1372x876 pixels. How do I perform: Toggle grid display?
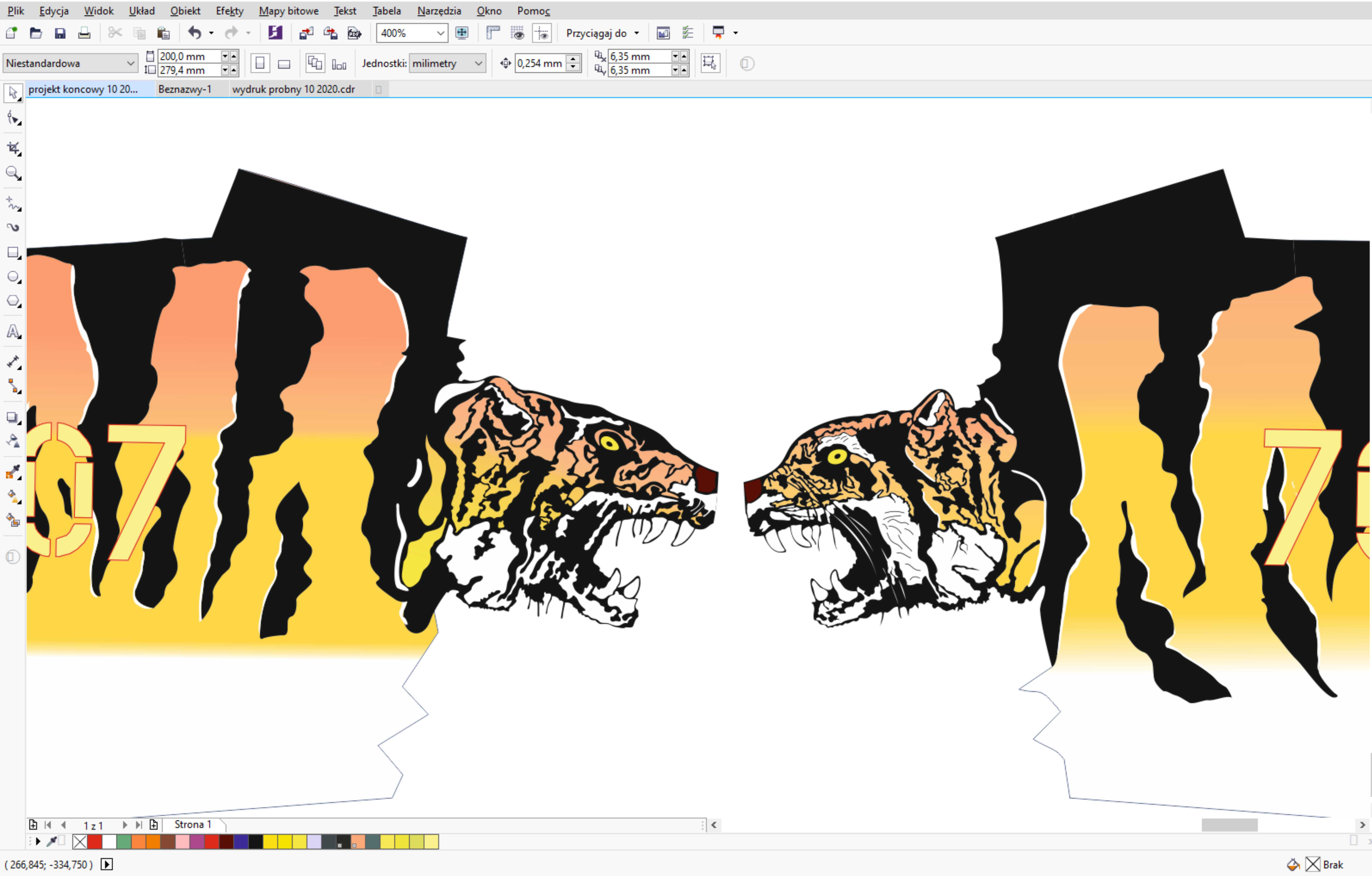click(x=517, y=33)
